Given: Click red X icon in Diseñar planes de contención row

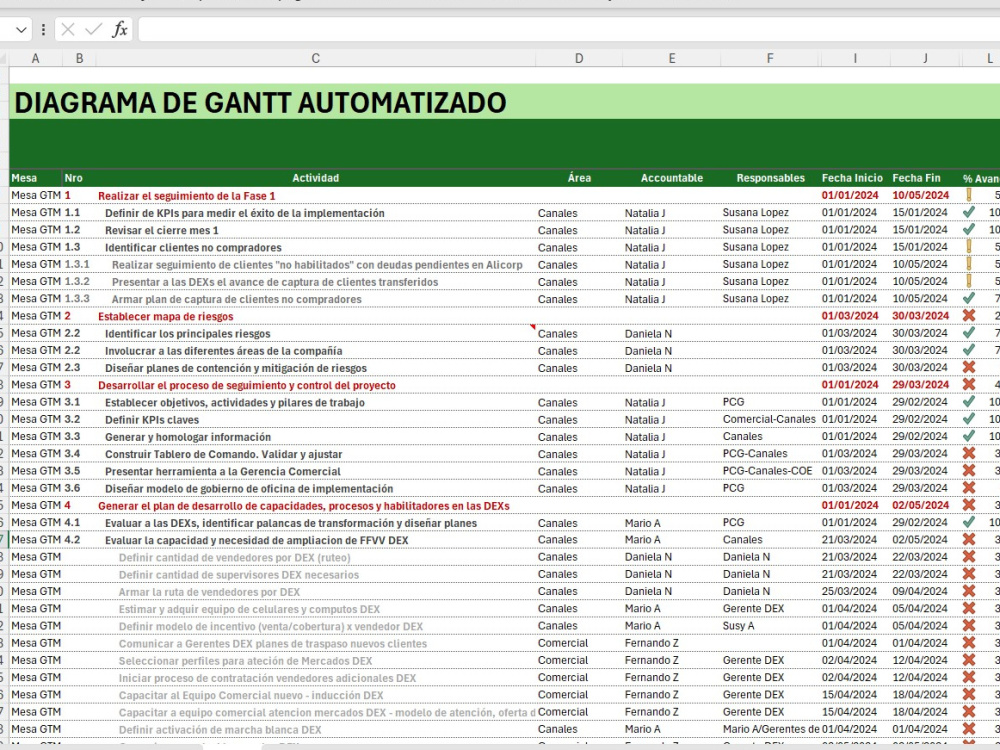Looking at the screenshot, I should (969, 367).
